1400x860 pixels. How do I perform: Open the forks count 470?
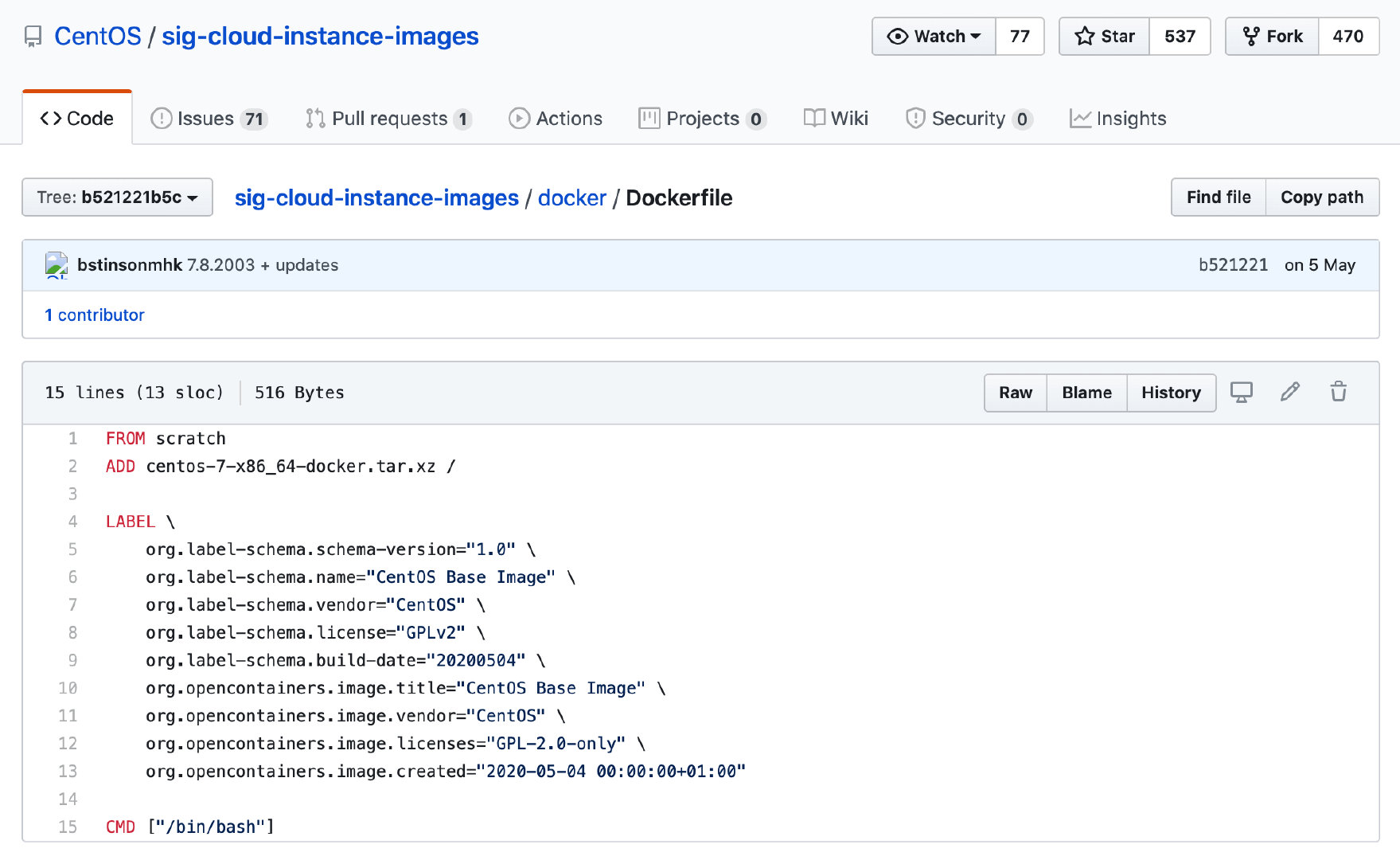[1348, 37]
